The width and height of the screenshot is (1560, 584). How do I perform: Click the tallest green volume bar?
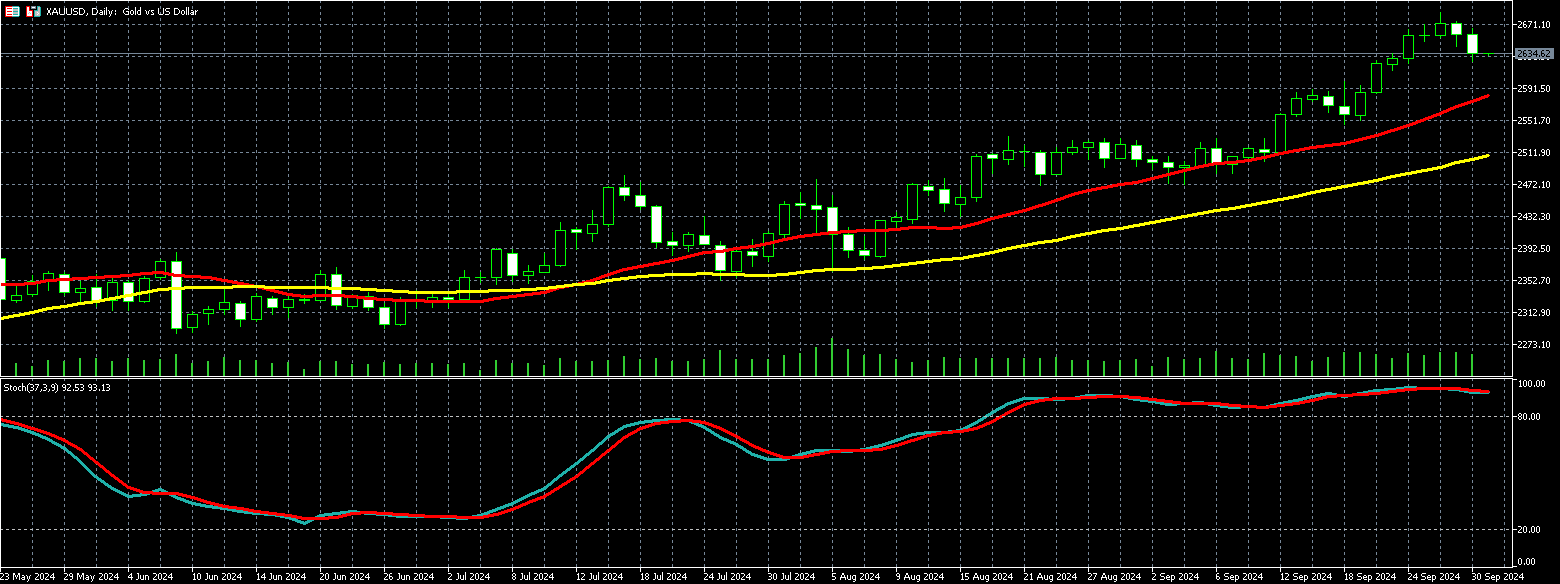(x=832, y=357)
